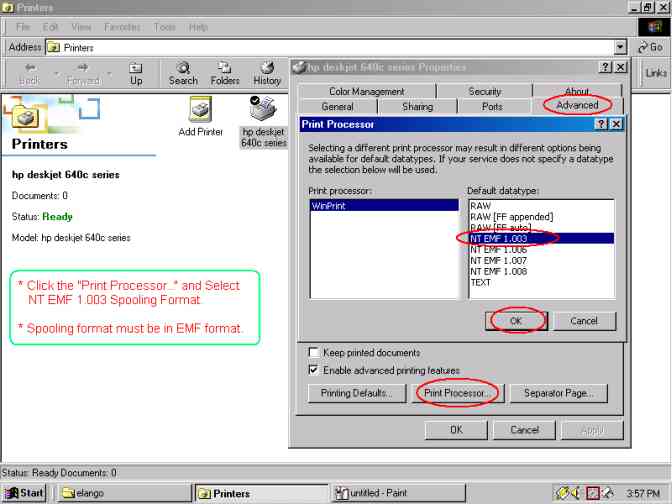Click the help question mark in Print Processor dialog
Viewport: 672px width, 504px height.
600,124
